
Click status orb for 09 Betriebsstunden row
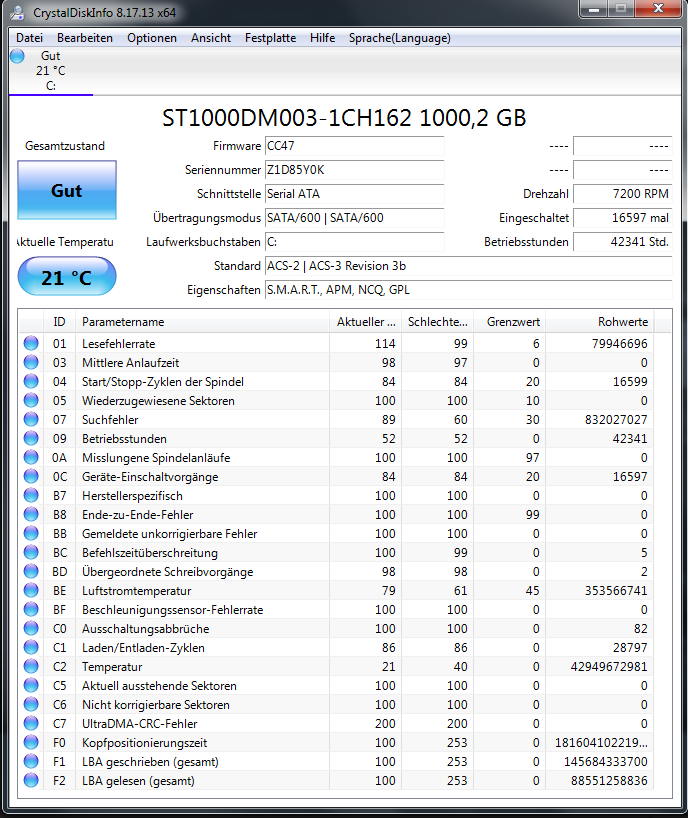coord(31,438)
